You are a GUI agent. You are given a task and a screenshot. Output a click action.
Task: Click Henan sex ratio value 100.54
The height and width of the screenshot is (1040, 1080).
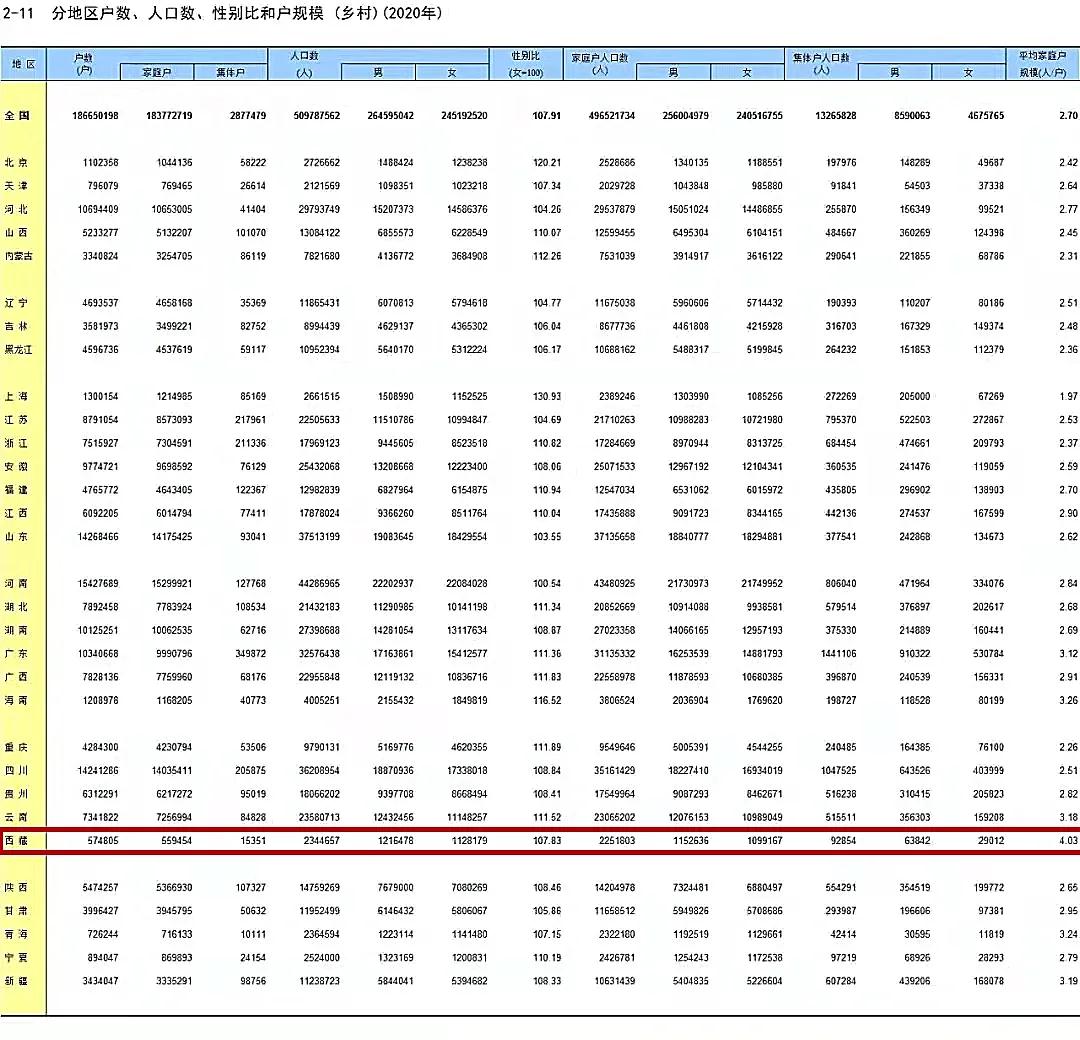point(547,584)
